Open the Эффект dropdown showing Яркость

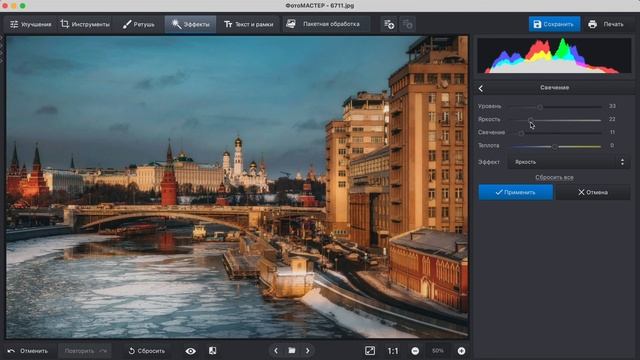coord(569,162)
